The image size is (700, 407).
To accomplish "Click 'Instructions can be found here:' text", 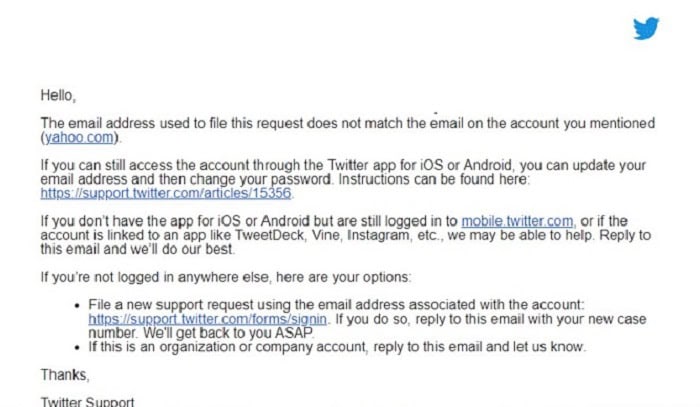I will (433, 179).
